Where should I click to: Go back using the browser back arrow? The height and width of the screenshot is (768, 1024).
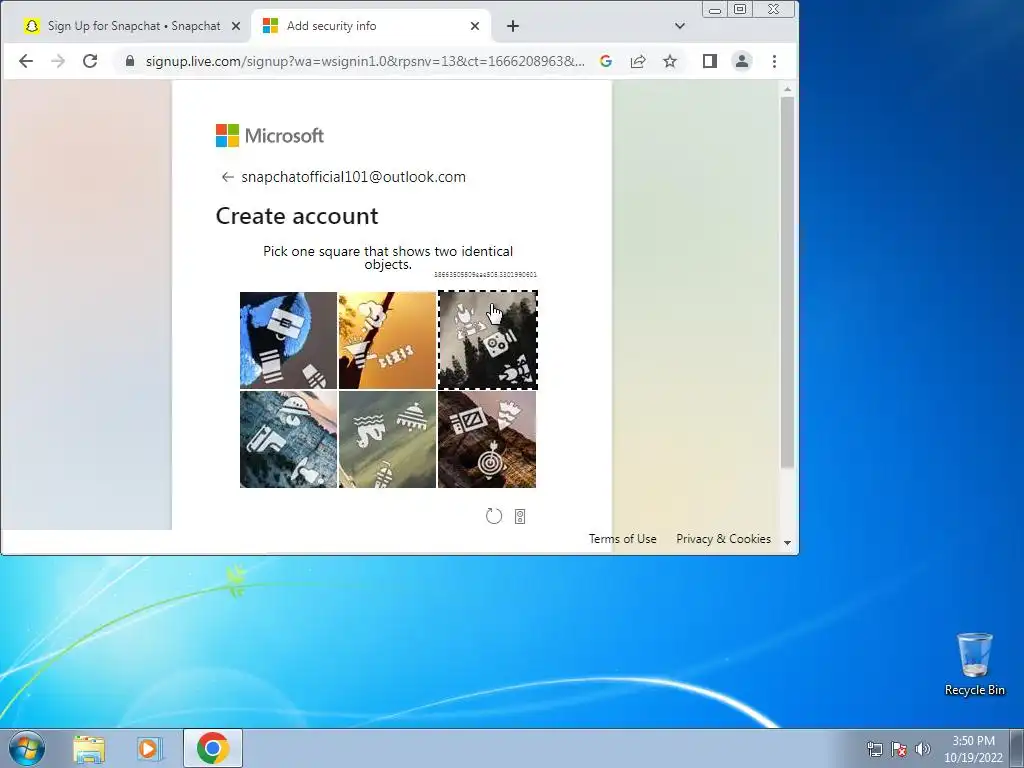pyautogui.click(x=25, y=61)
